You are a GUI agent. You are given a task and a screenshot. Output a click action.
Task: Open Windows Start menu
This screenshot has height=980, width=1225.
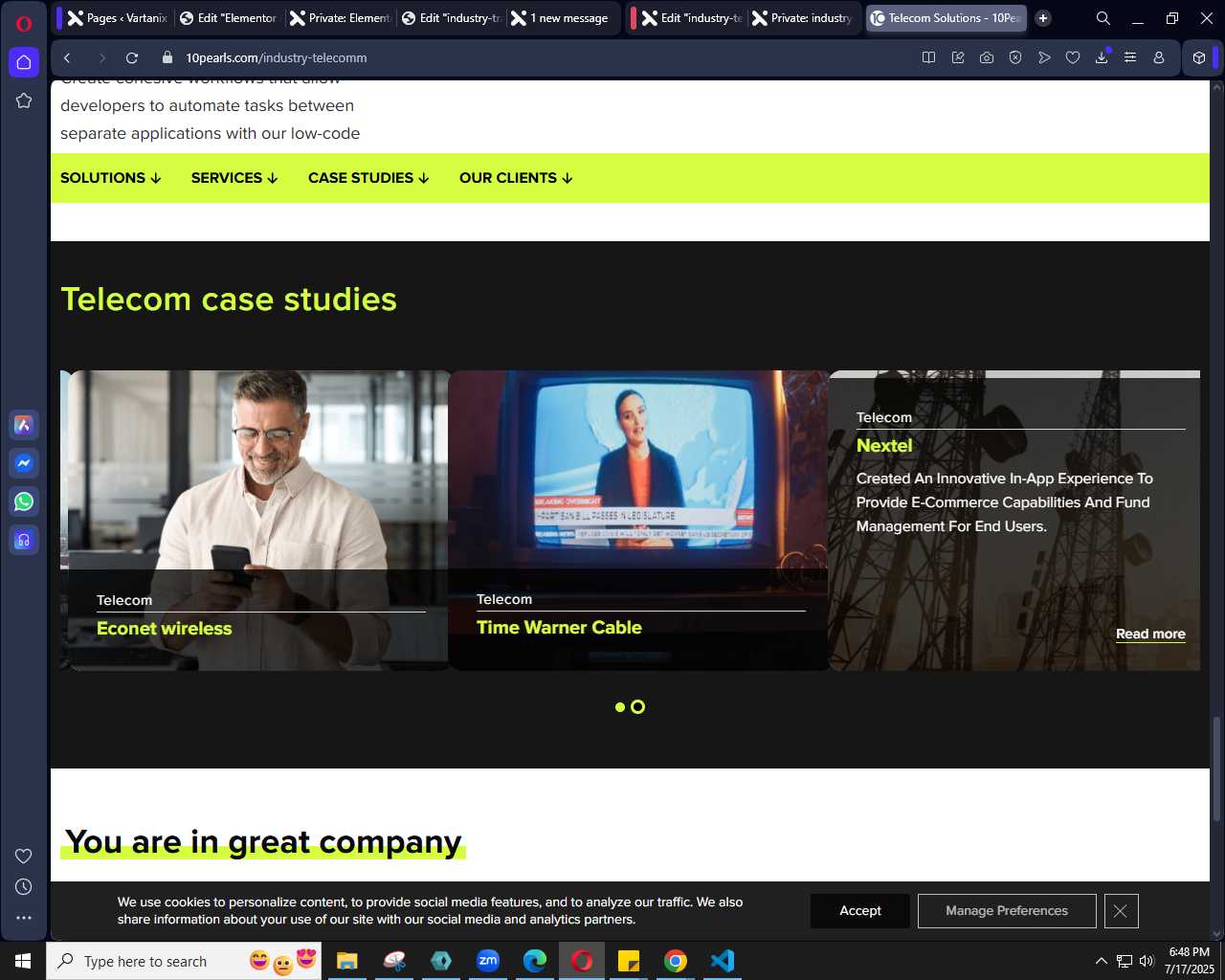[x=23, y=961]
